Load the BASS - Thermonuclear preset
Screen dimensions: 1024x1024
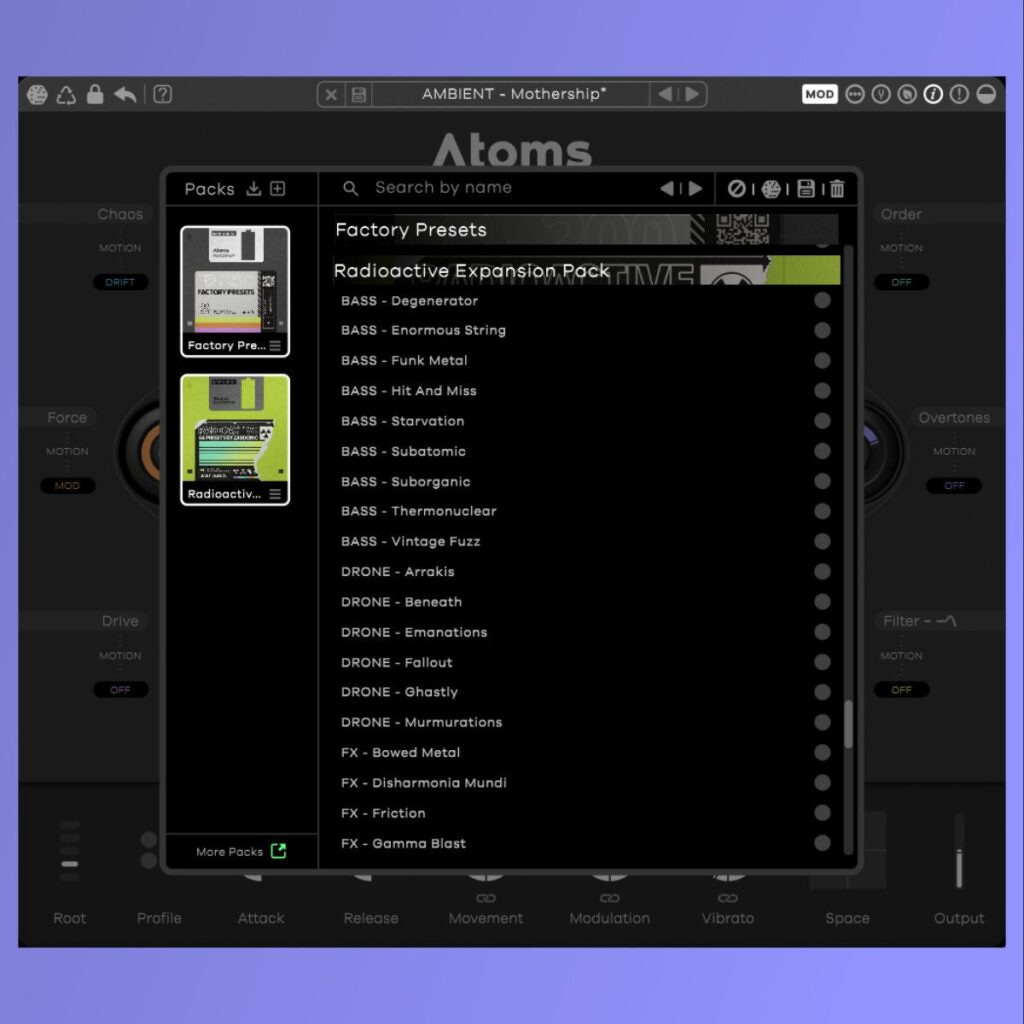coord(419,511)
